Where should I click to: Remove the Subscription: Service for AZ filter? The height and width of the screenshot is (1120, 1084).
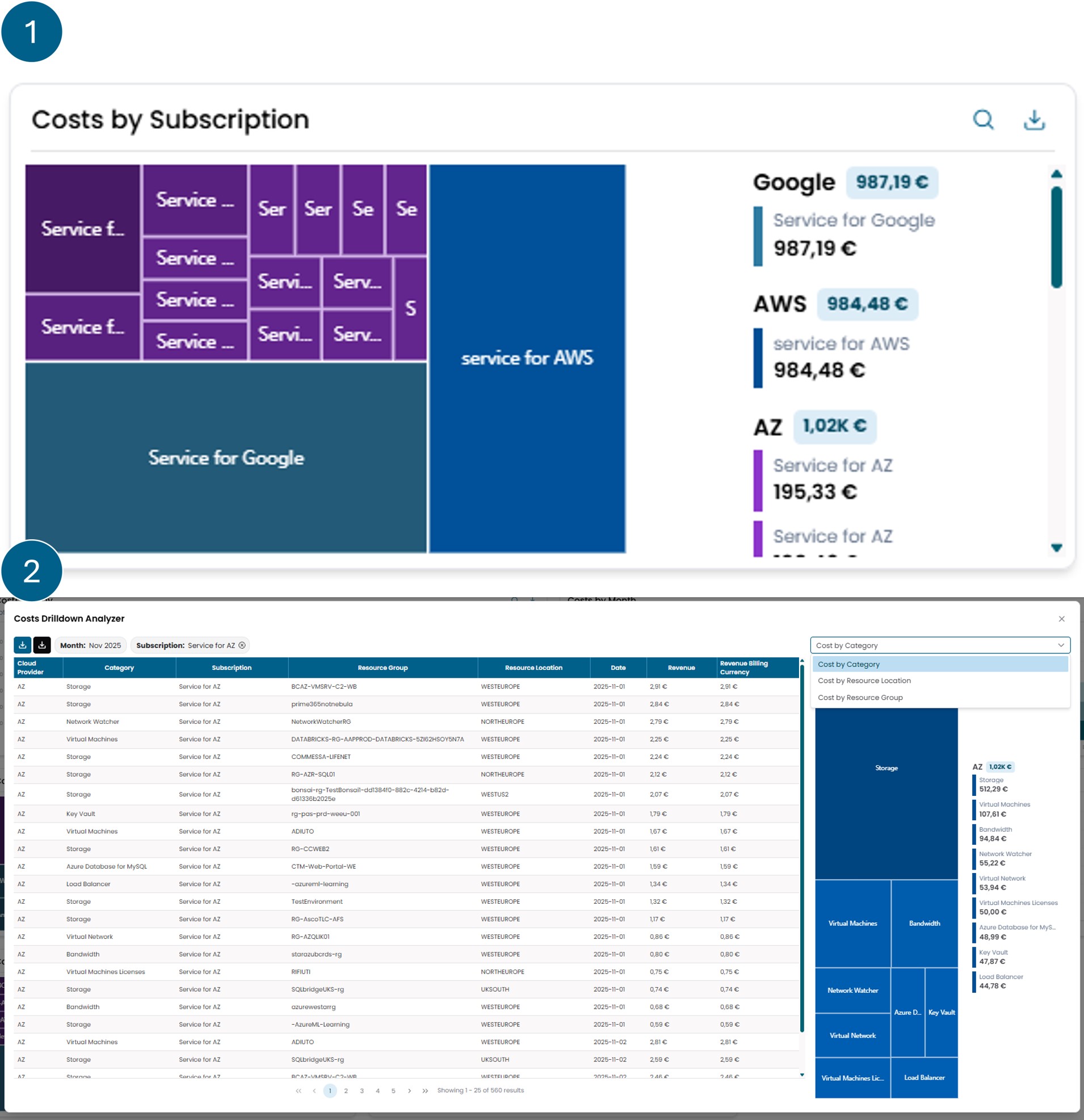coord(242,645)
